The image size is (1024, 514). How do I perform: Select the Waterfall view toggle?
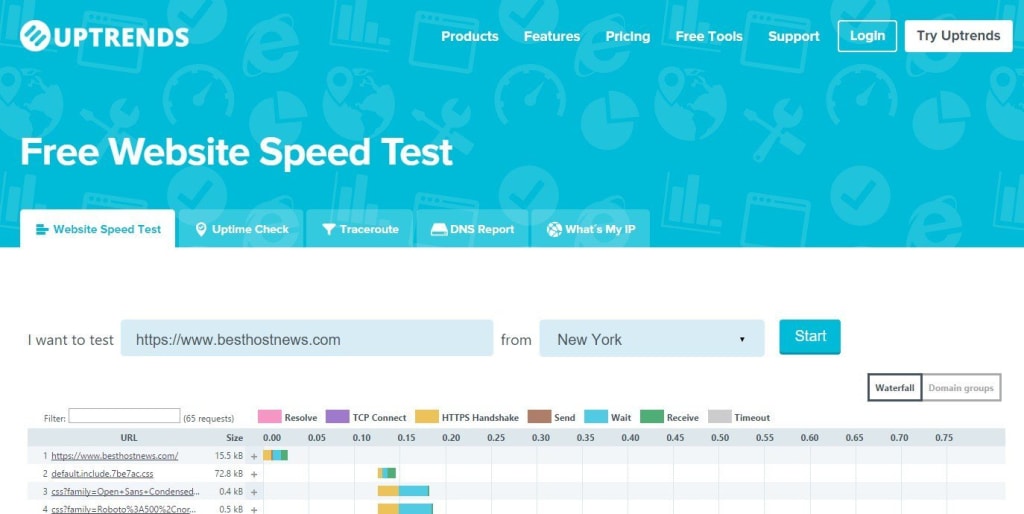(895, 387)
